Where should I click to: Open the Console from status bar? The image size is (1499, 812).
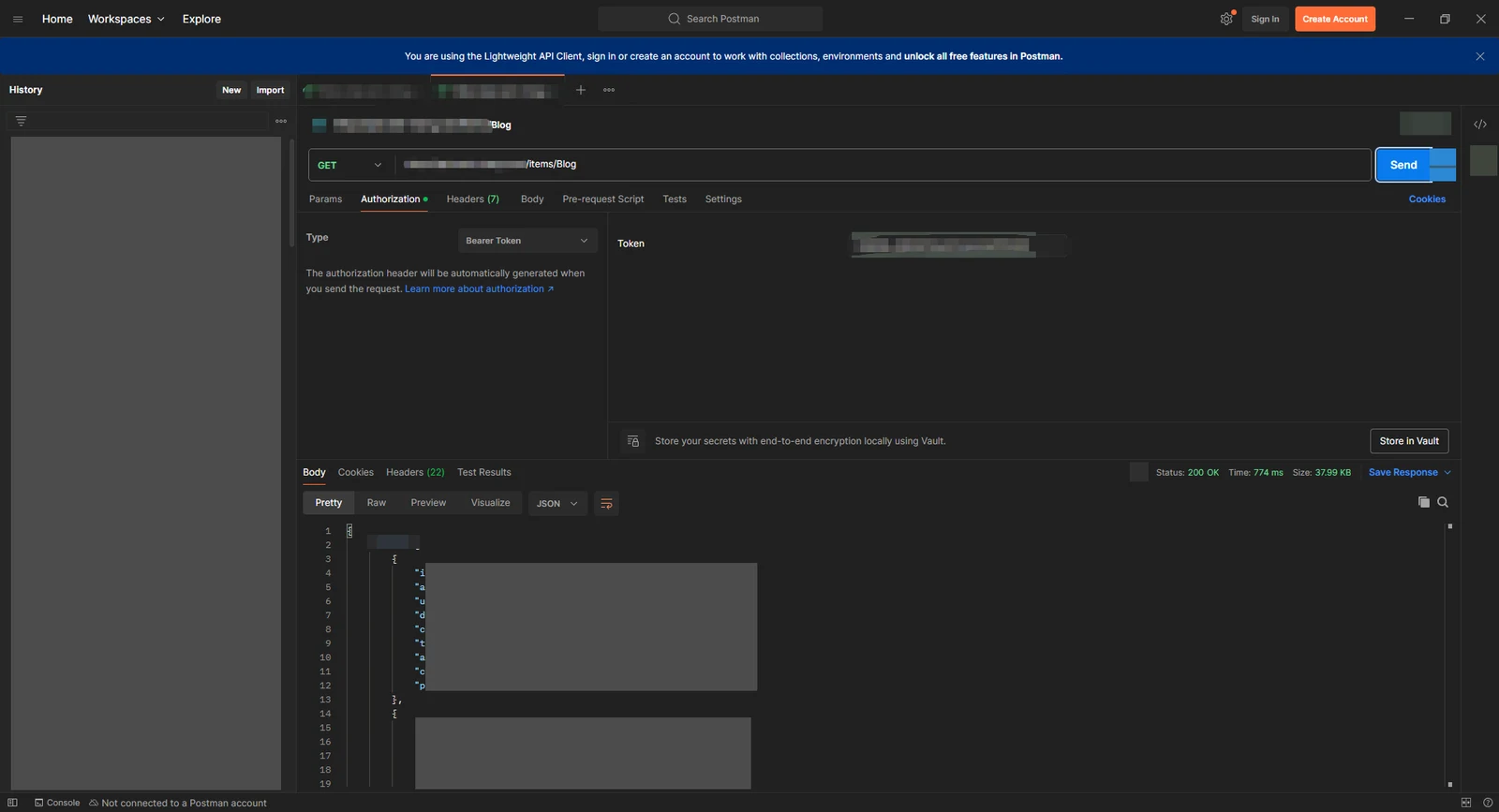57,803
